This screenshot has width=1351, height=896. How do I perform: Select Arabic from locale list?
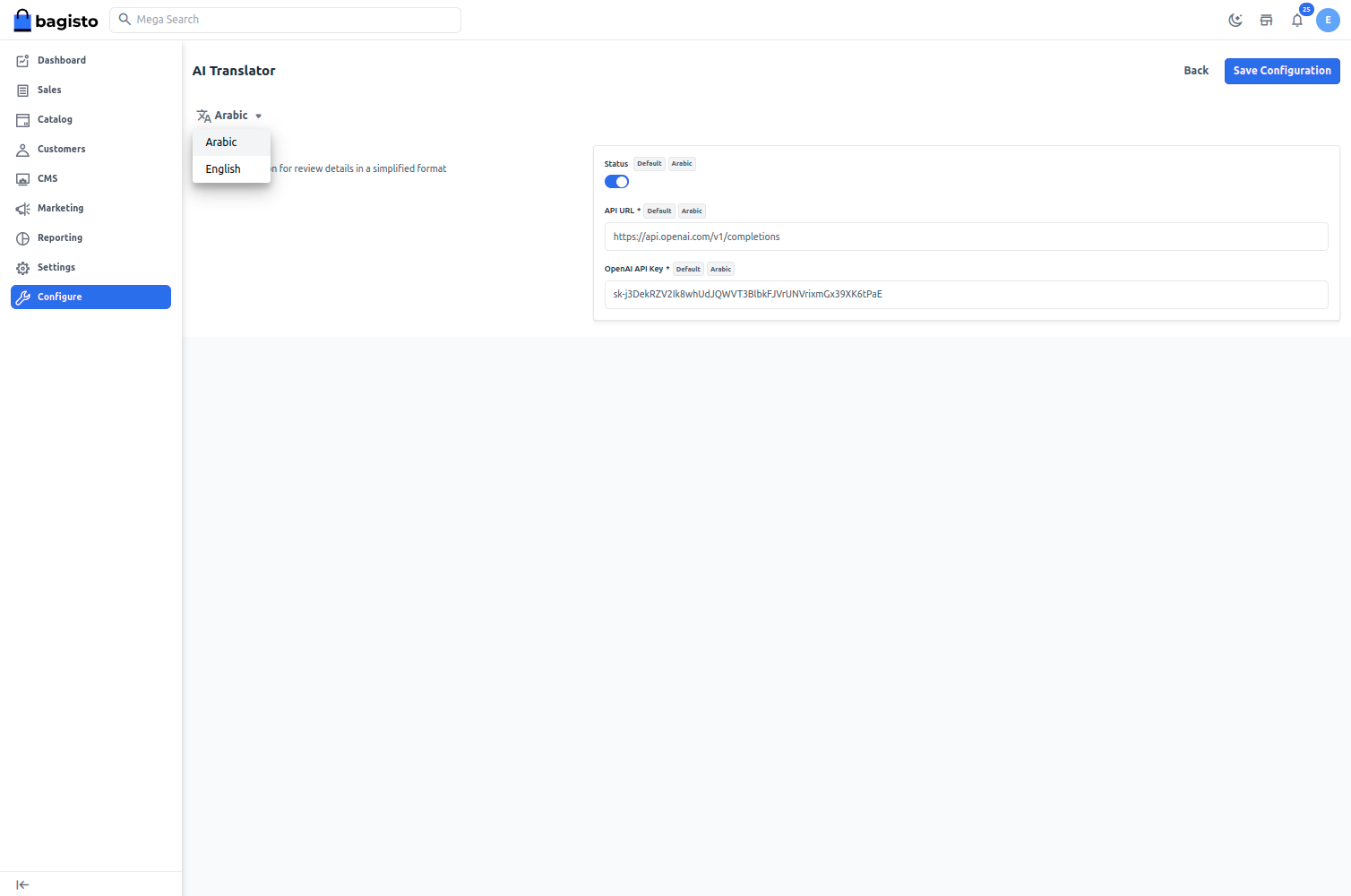(231, 142)
